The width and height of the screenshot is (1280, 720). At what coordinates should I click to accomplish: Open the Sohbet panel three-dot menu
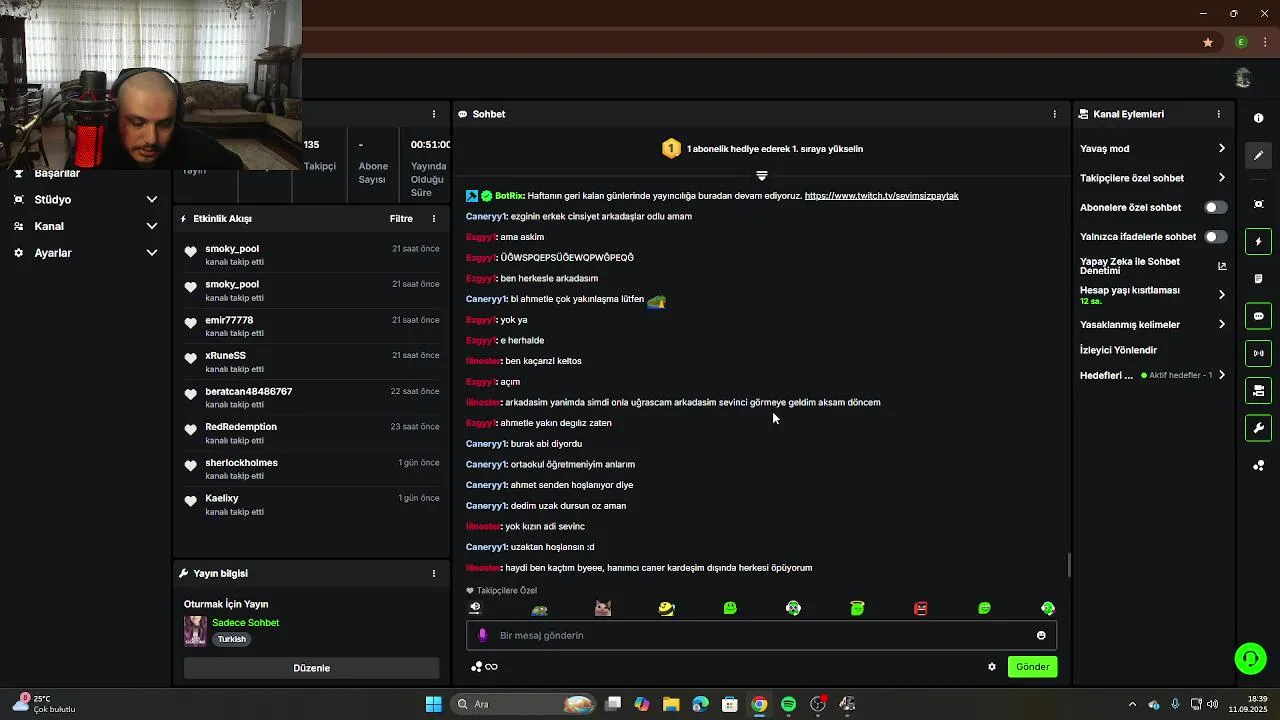tap(1054, 114)
